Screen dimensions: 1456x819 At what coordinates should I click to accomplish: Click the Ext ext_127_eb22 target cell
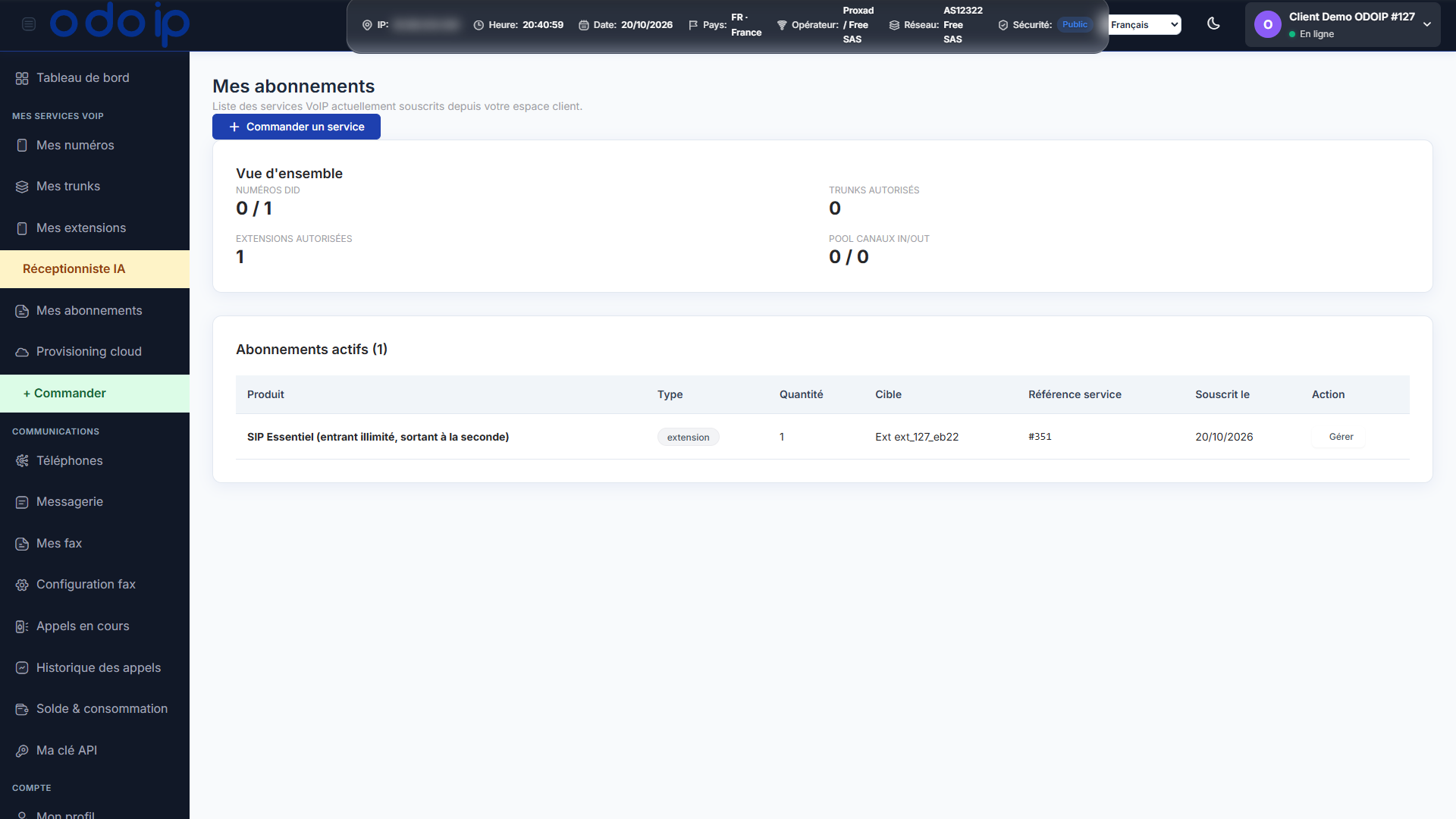917,437
